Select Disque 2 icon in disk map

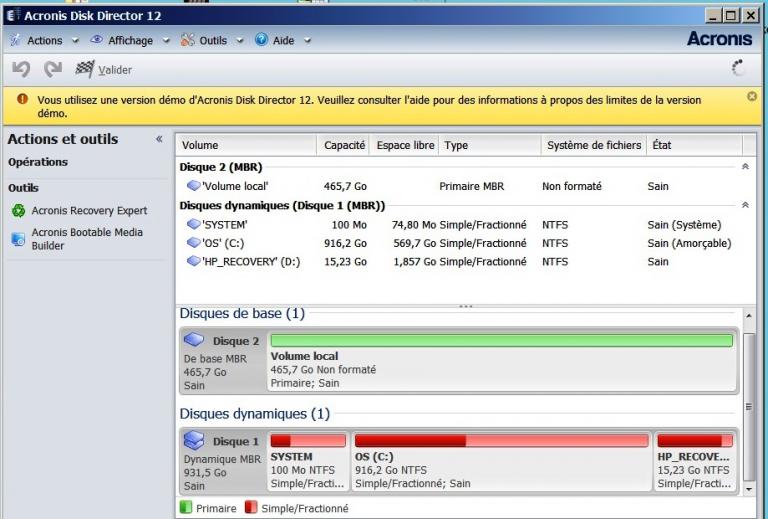pos(196,341)
